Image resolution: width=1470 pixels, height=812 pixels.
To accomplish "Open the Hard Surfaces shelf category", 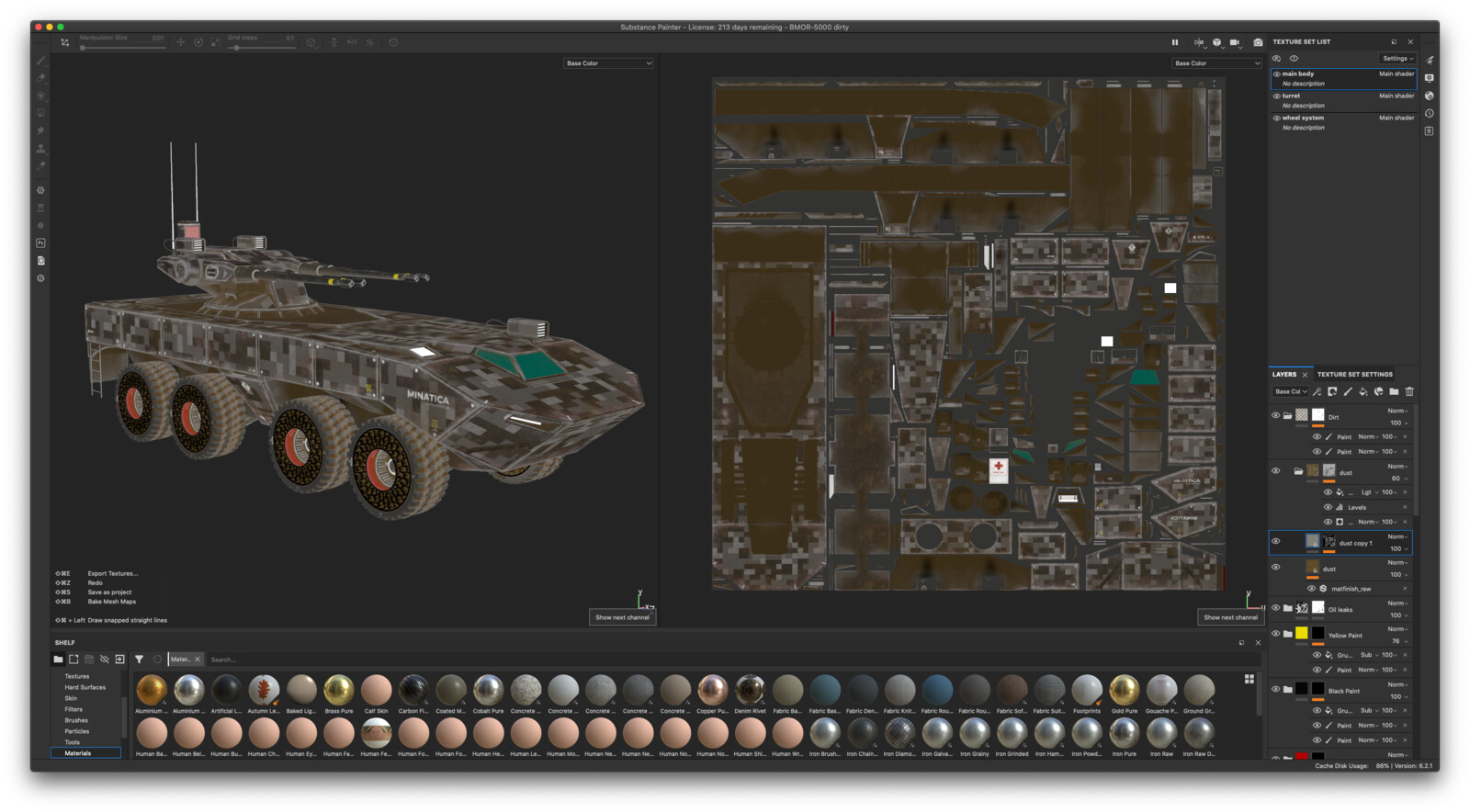I will pyautogui.click(x=85, y=688).
